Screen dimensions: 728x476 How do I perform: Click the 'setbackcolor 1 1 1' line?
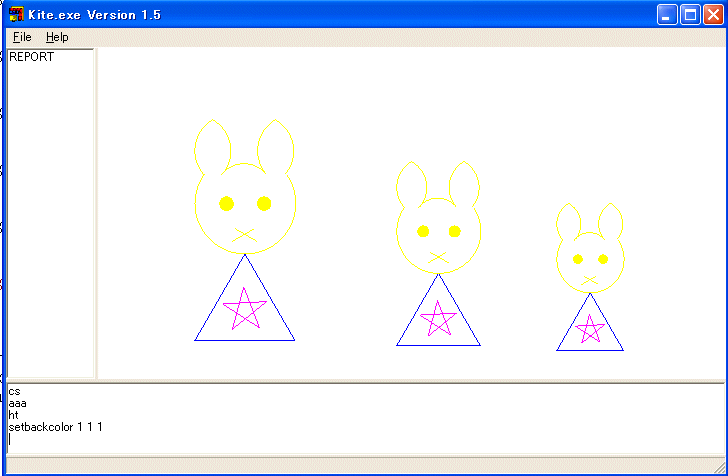(55, 427)
